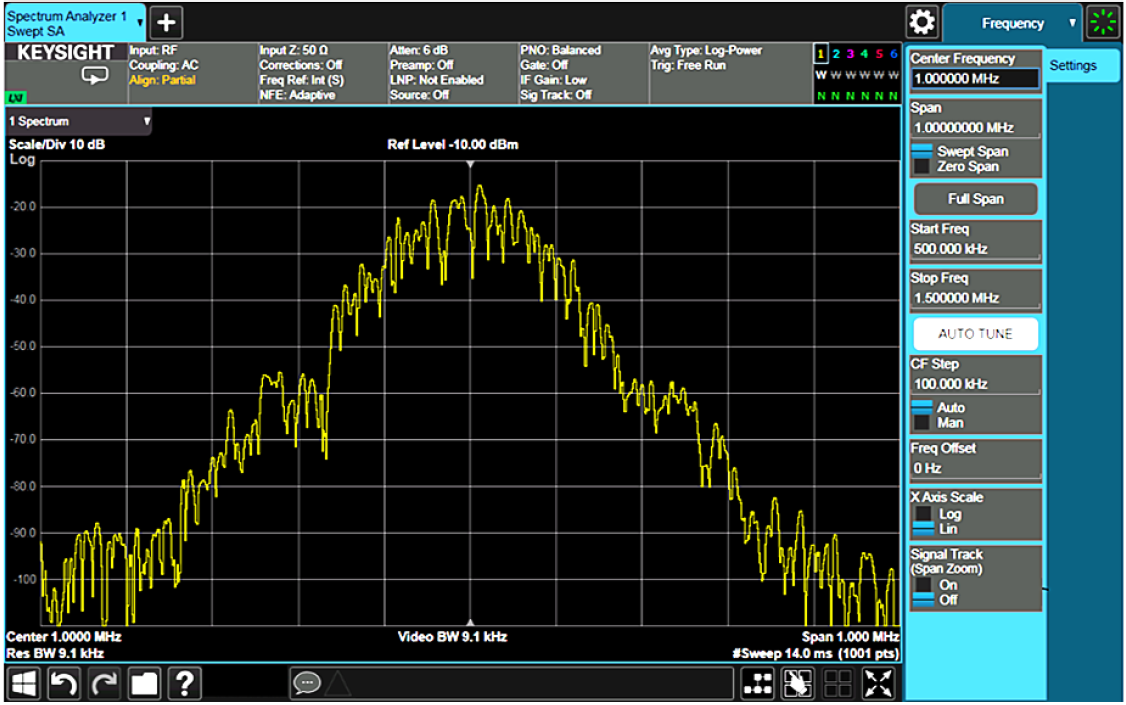Toggle touch hand gesture icon

click(798, 683)
